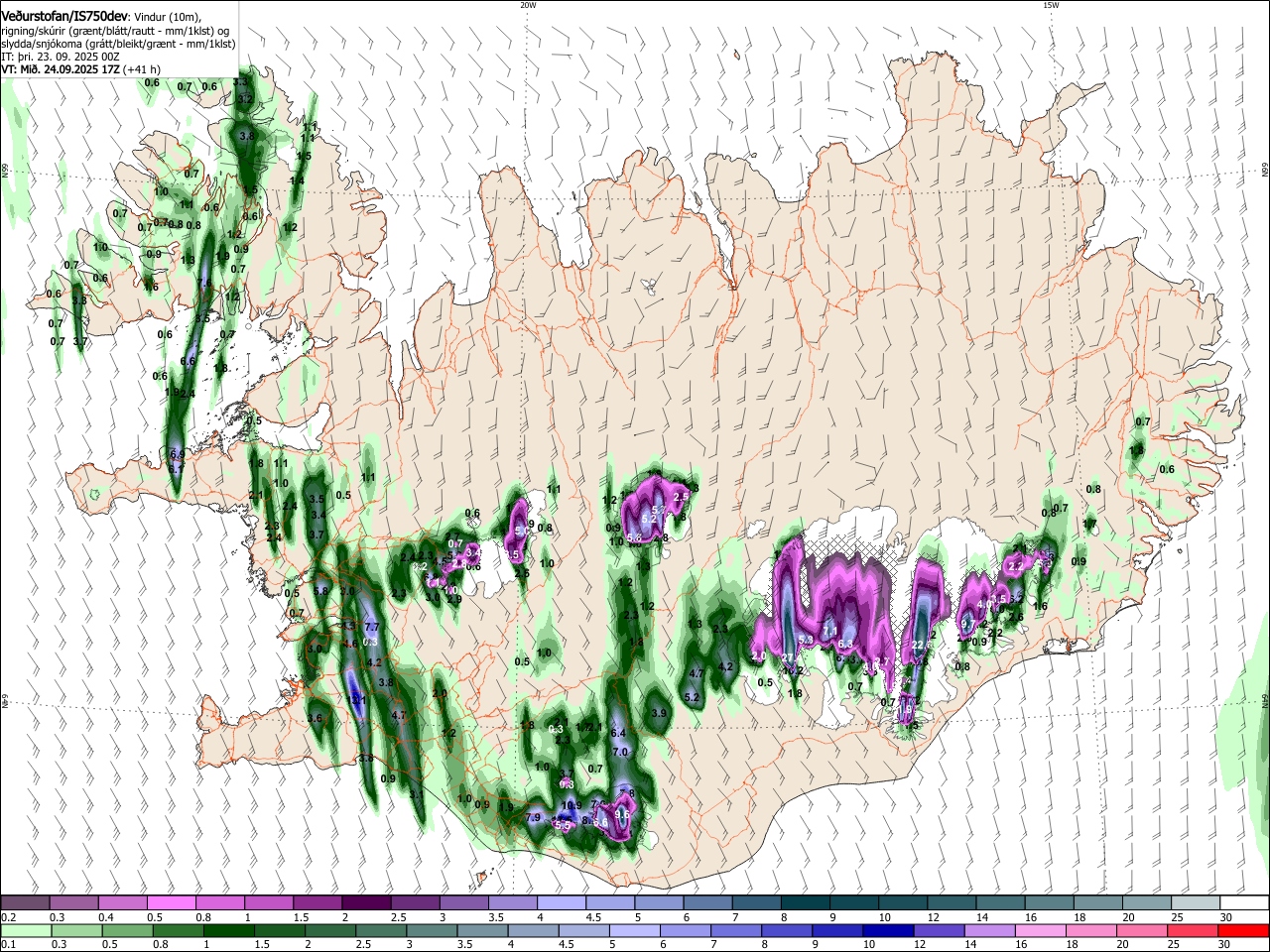Click the '(+41 h)' forecast offset text

(141, 69)
